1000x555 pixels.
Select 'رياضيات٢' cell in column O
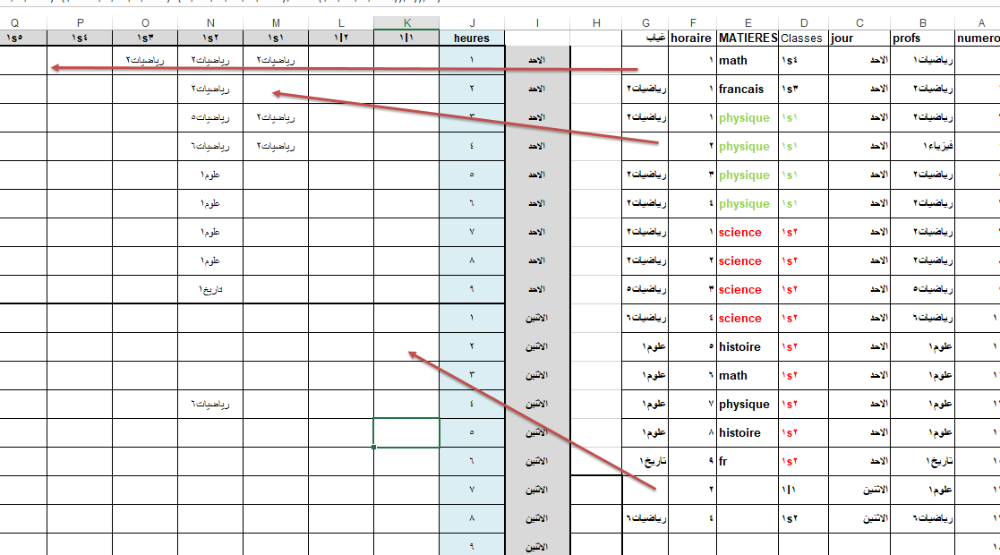(145, 61)
